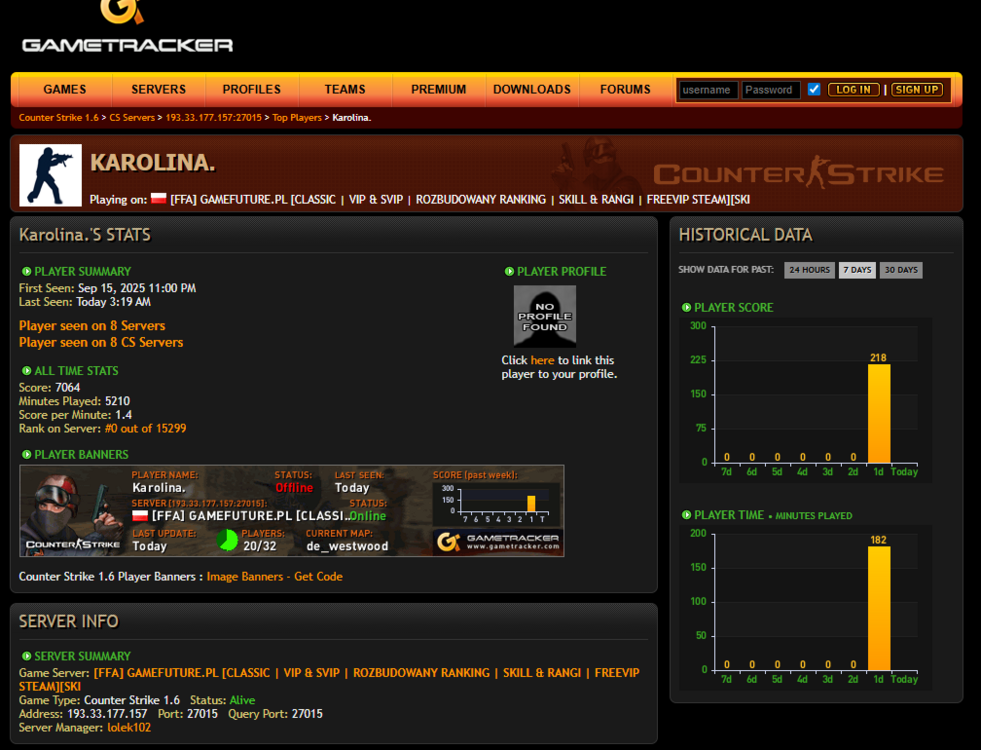Screen dimensions: 981x750
Task: Switch historical data to 30 Days
Action: (901, 270)
